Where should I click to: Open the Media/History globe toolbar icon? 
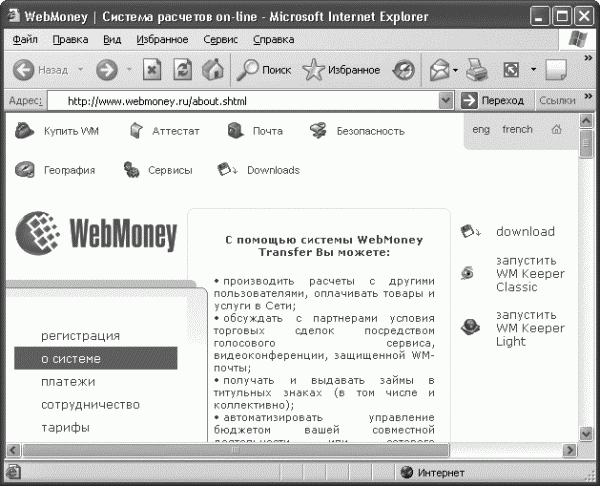click(x=404, y=70)
